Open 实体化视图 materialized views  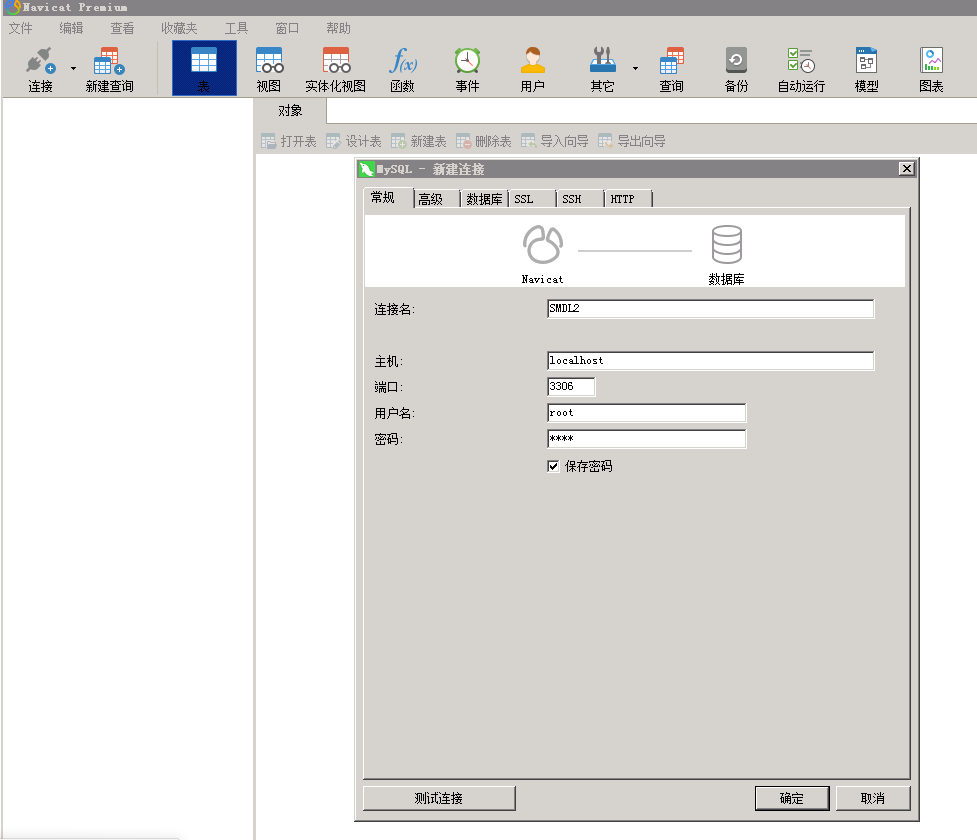(x=335, y=69)
